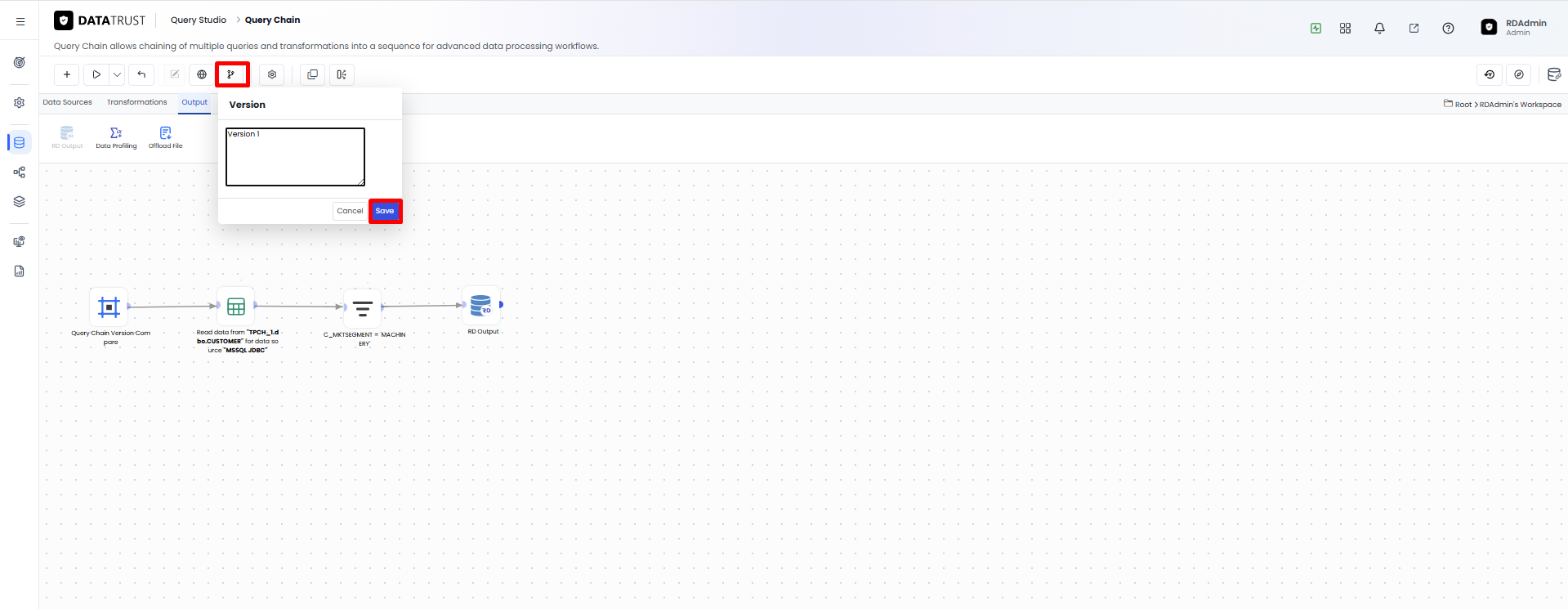Screen dimensions: 1568x609
Task: Open the RDAdmin user profile menu
Action: [1514, 27]
